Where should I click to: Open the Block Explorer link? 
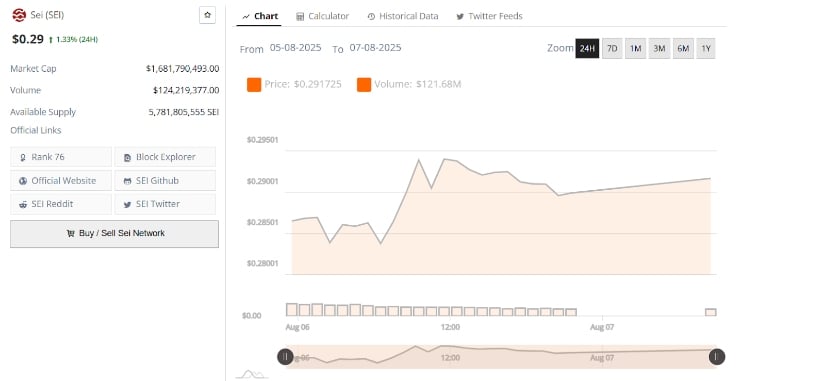click(x=165, y=157)
